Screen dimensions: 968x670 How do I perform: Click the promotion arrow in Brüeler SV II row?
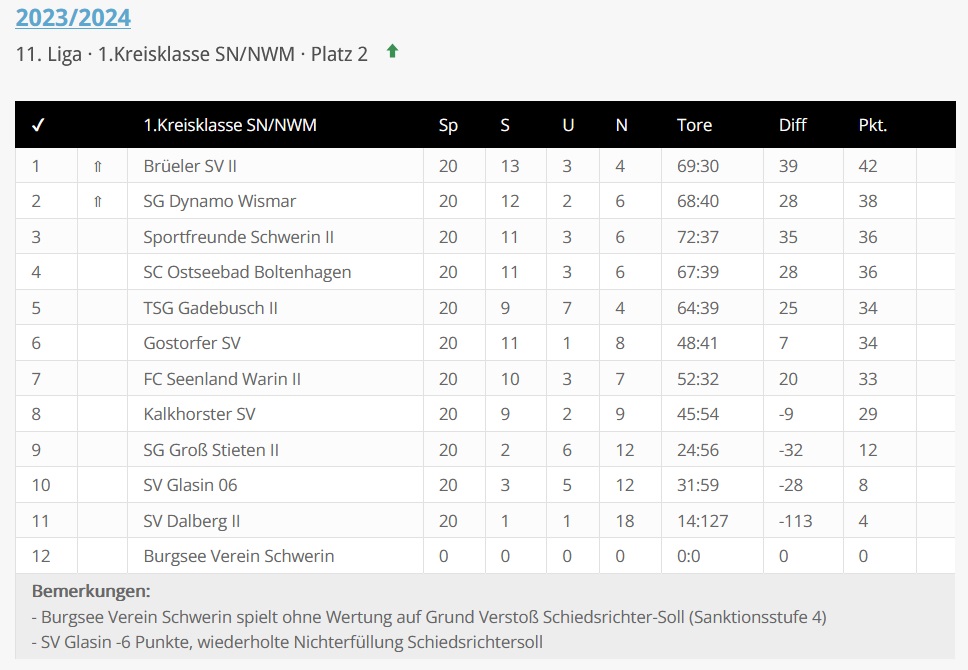point(97,166)
